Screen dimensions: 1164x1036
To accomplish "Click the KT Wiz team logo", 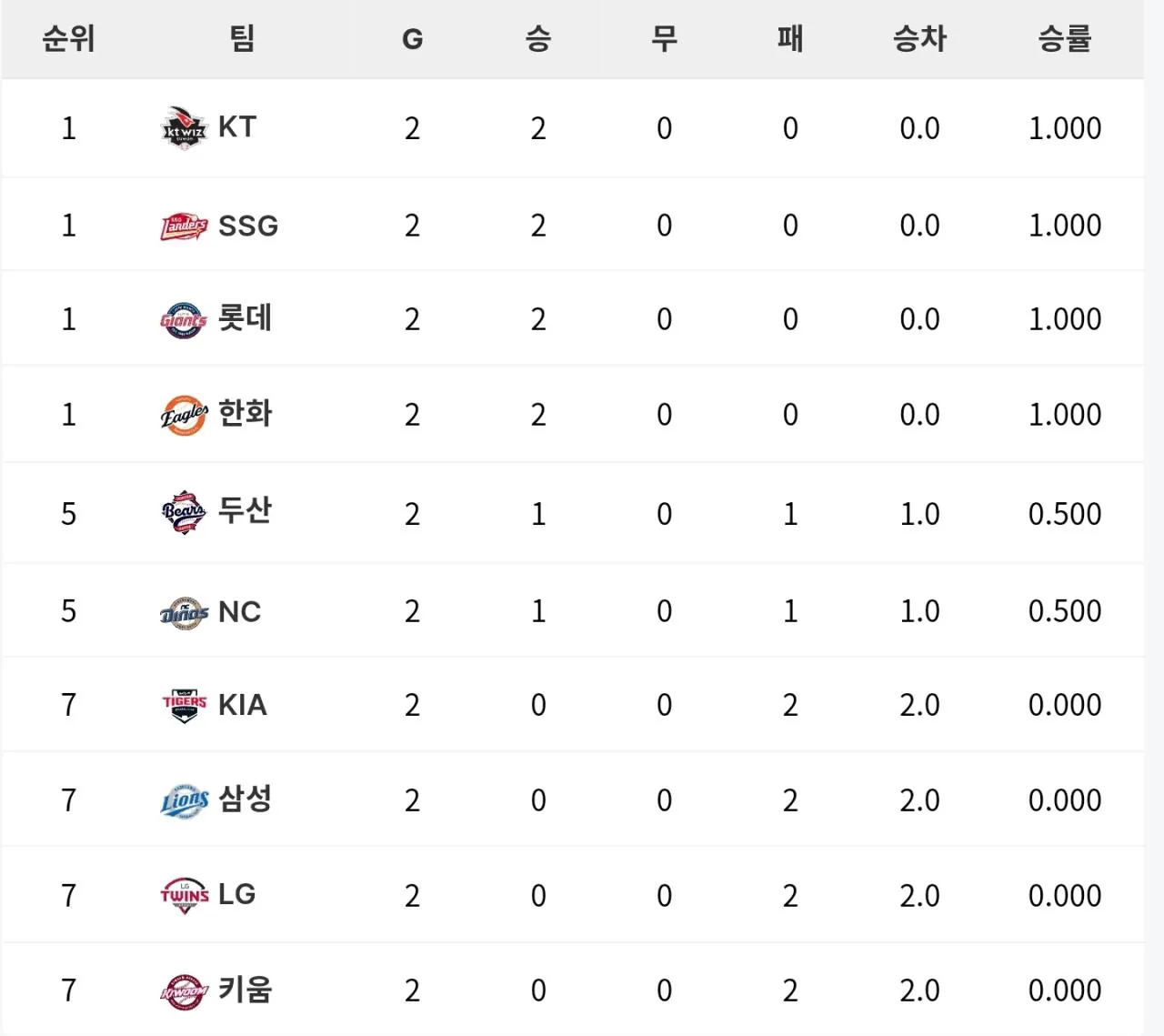I will tap(184, 128).
